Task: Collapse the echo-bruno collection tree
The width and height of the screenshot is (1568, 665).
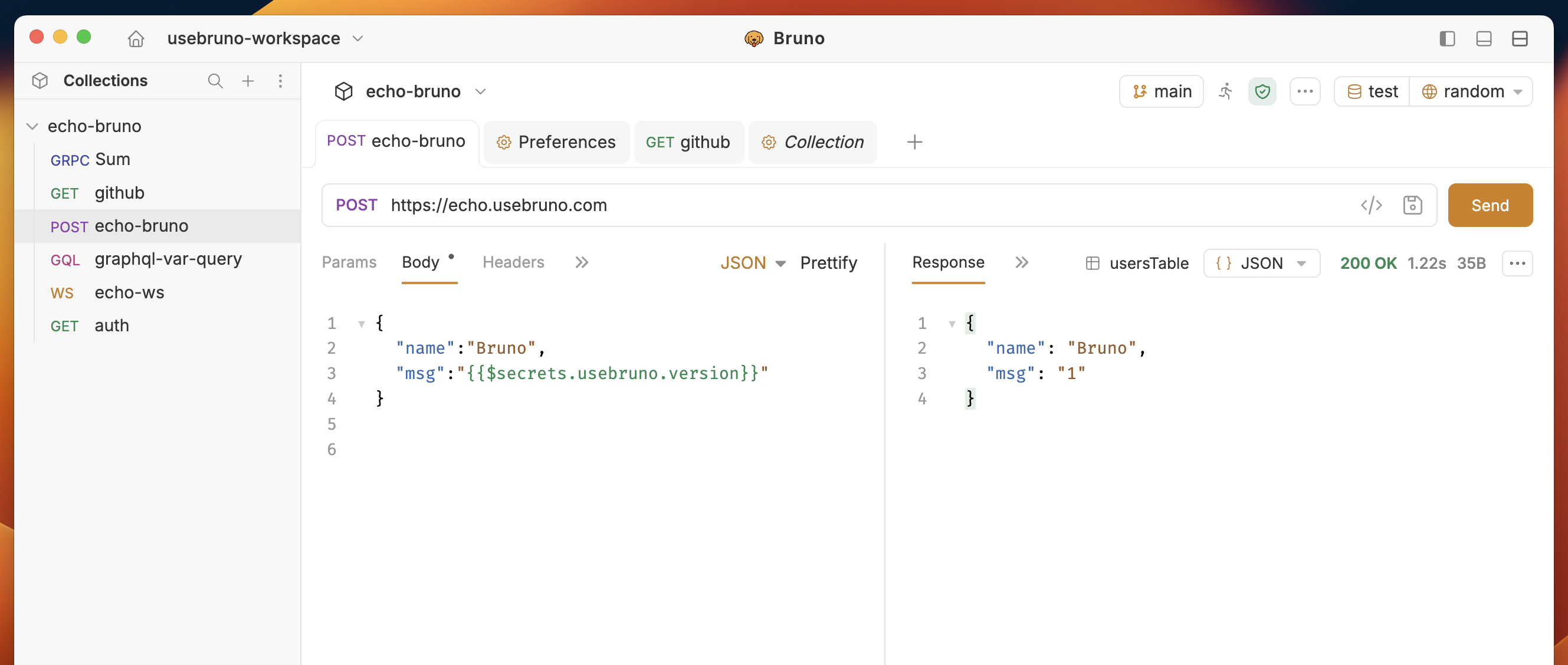Action: coord(32,127)
